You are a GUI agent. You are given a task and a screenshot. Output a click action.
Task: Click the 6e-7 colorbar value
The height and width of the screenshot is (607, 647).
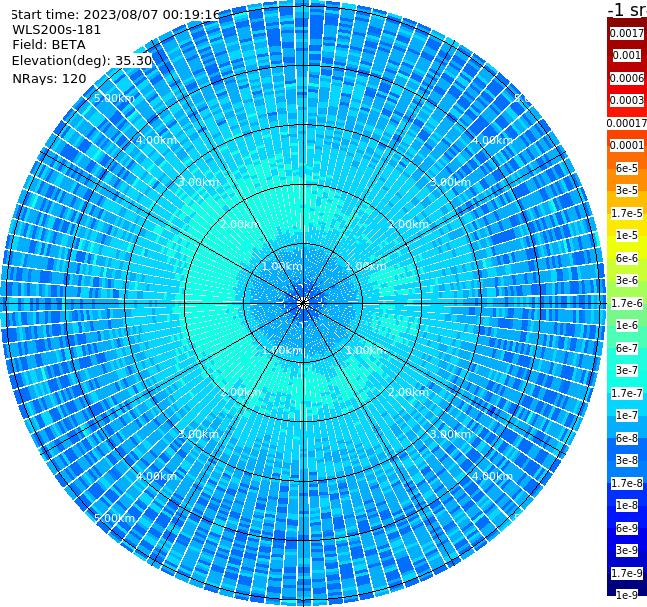[627, 348]
